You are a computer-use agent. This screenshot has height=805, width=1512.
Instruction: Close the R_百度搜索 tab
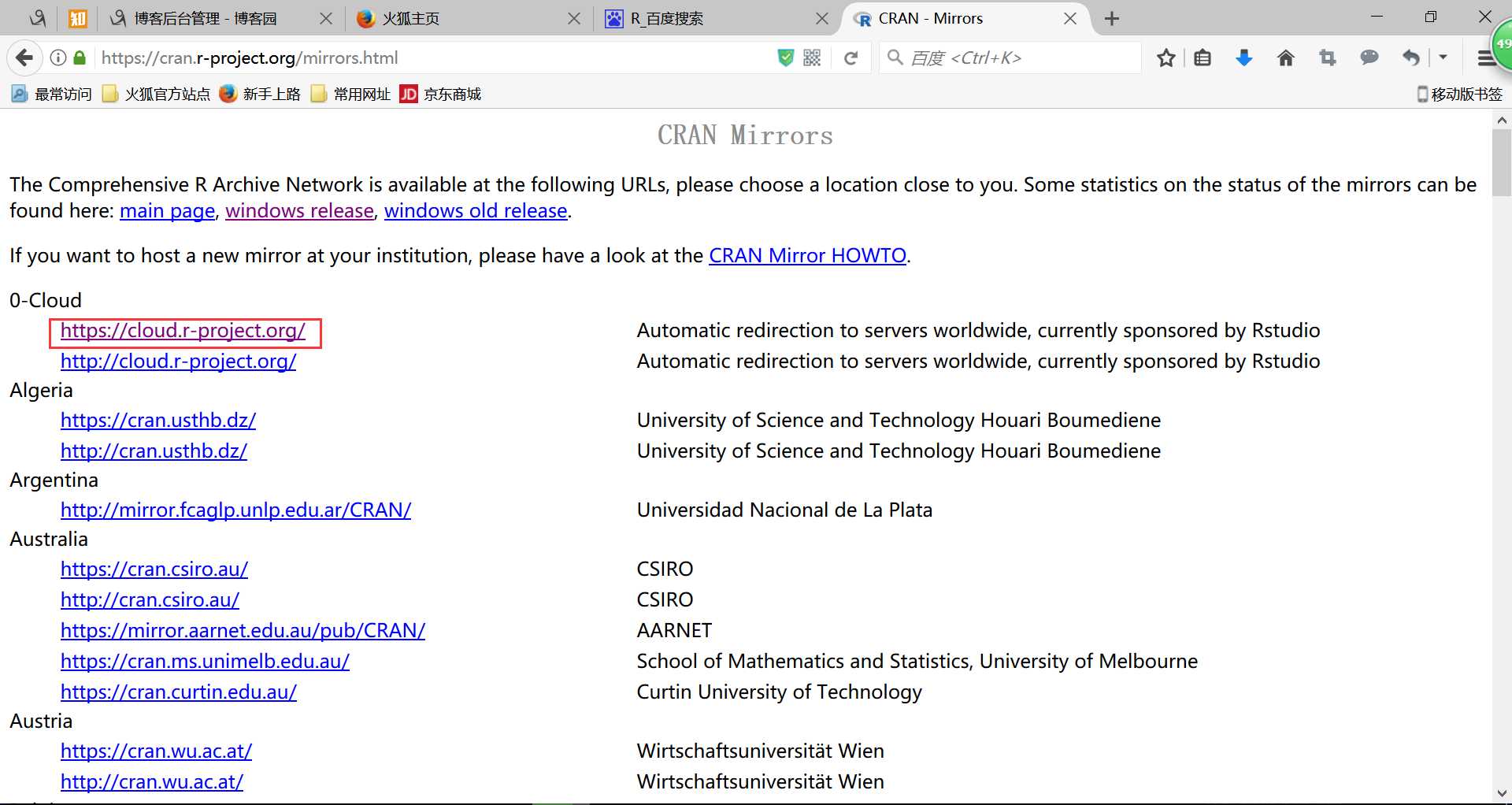[822, 19]
